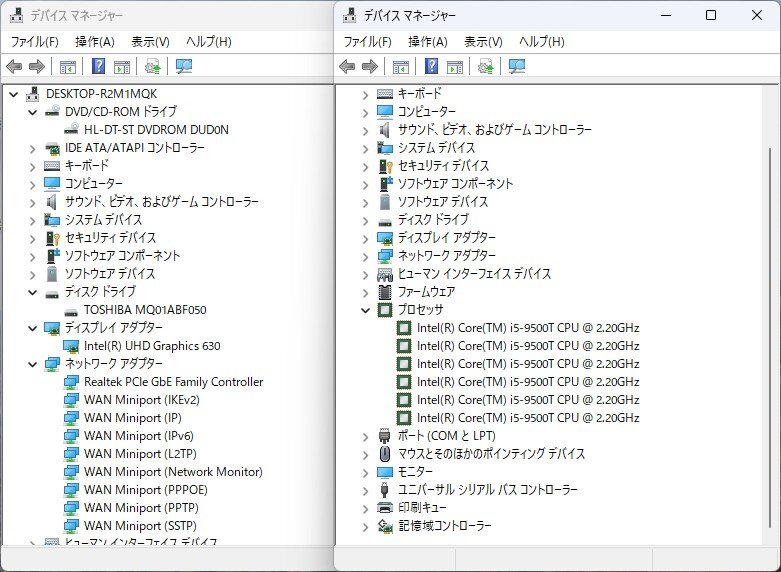Click ファームウェア category icon in right window

pos(385,292)
